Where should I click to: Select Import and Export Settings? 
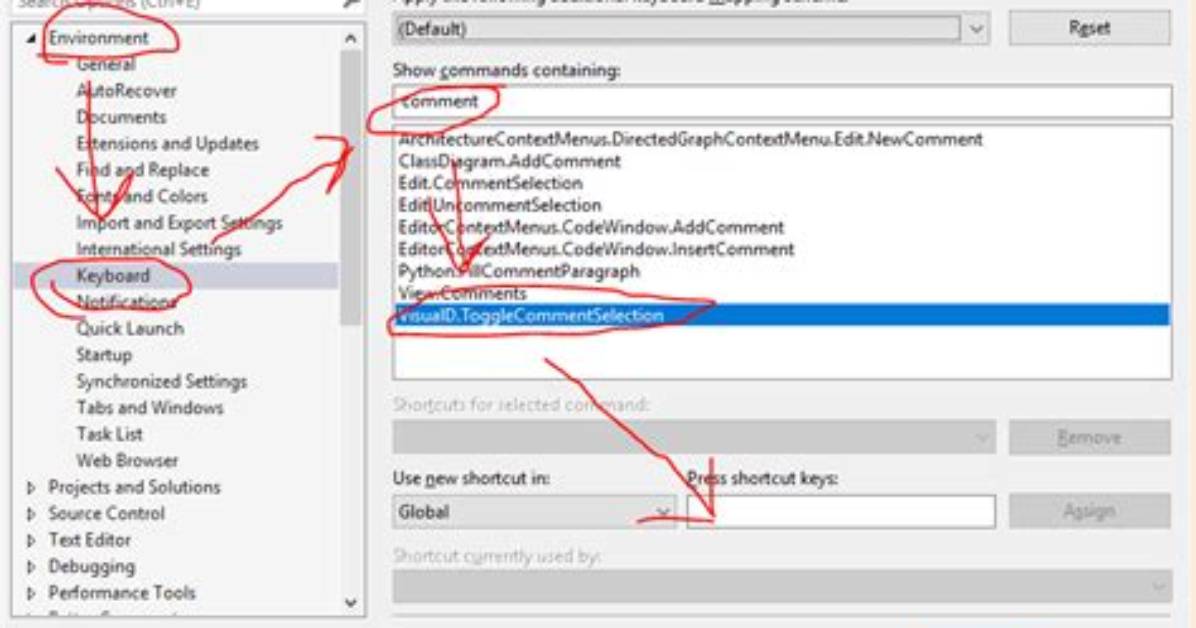(x=179, y=223)
